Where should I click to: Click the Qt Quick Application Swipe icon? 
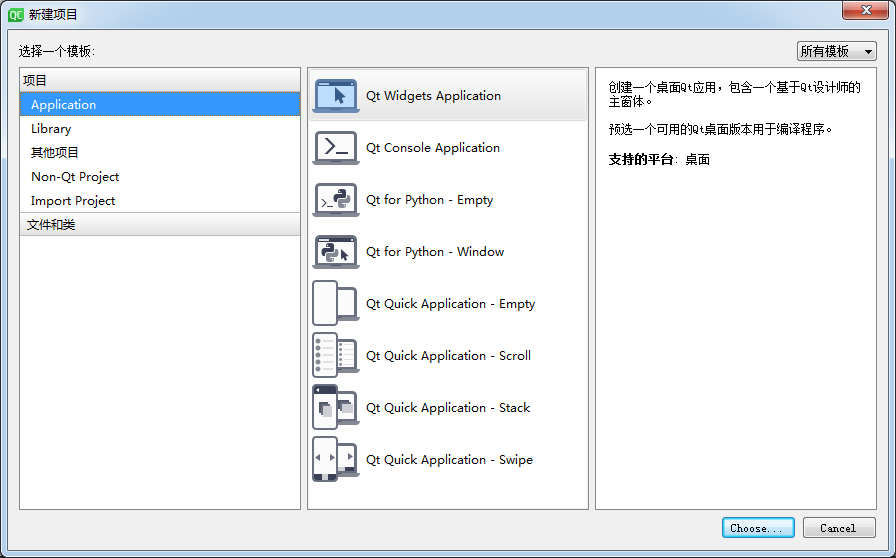click(x=336, y=459)
